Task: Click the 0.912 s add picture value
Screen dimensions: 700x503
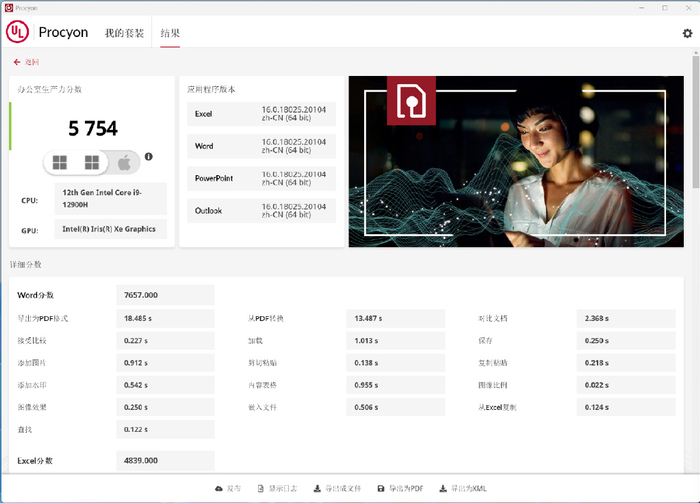Action: (165, 363)
